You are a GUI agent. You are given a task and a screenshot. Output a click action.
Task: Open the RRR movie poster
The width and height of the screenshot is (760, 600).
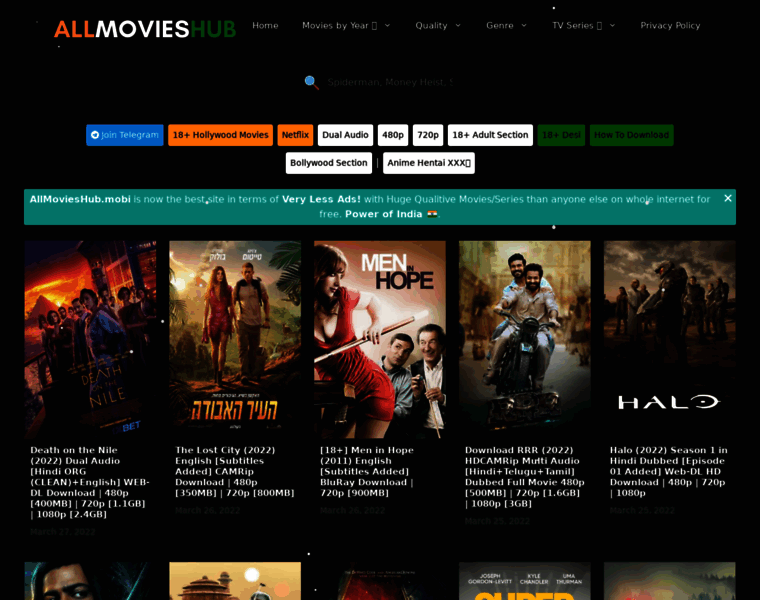click(525, 340)
